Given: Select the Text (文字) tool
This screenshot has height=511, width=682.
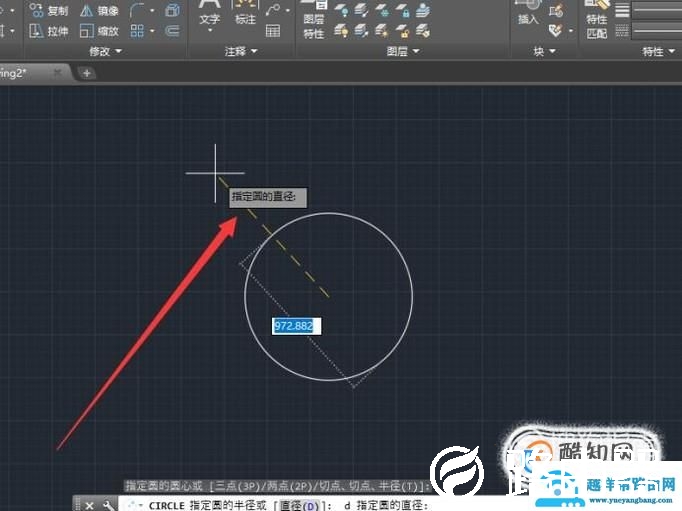Looking at the screenshot, I should pos(209,16).
